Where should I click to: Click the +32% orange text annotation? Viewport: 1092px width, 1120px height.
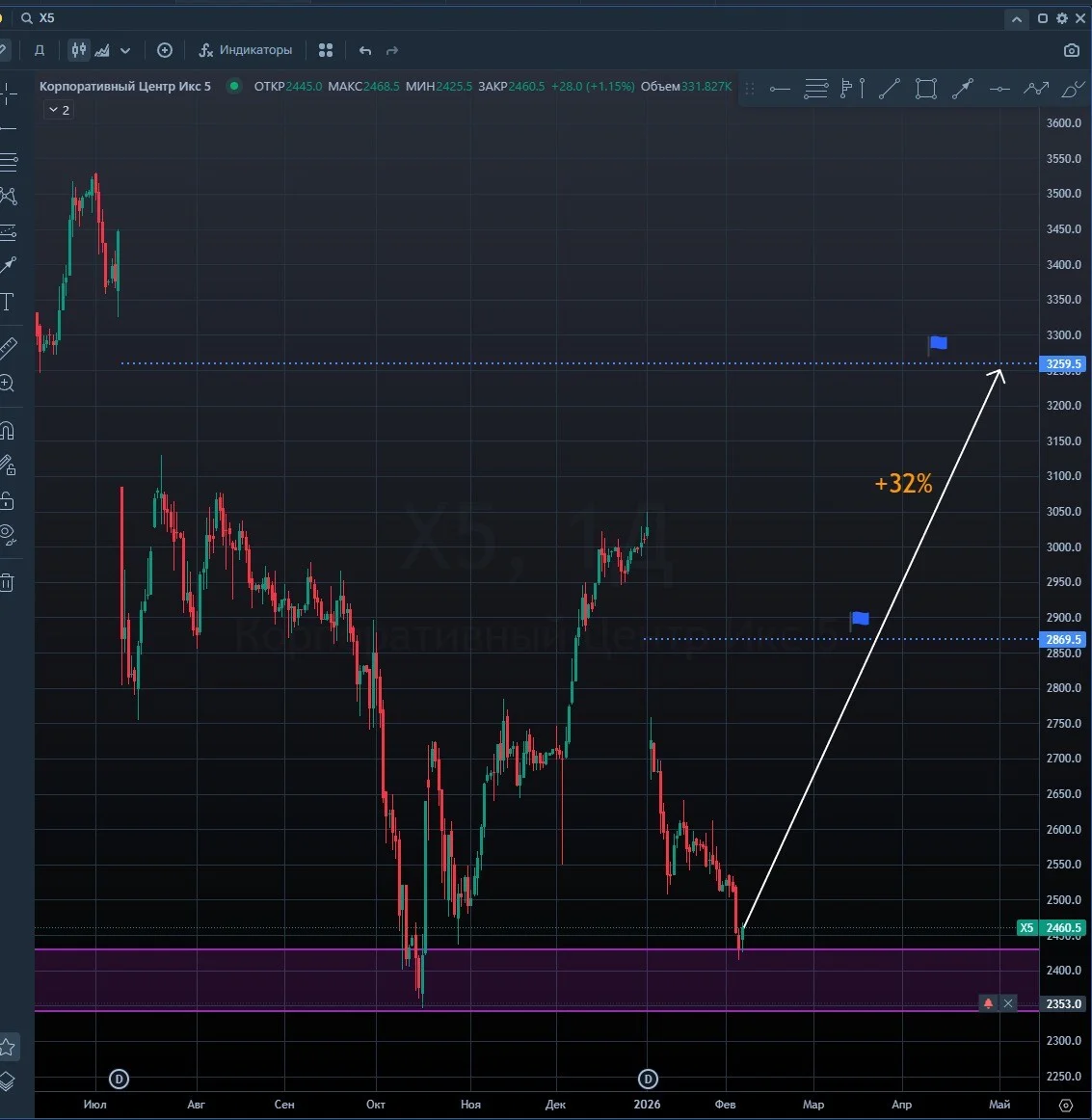coord(903,484)
